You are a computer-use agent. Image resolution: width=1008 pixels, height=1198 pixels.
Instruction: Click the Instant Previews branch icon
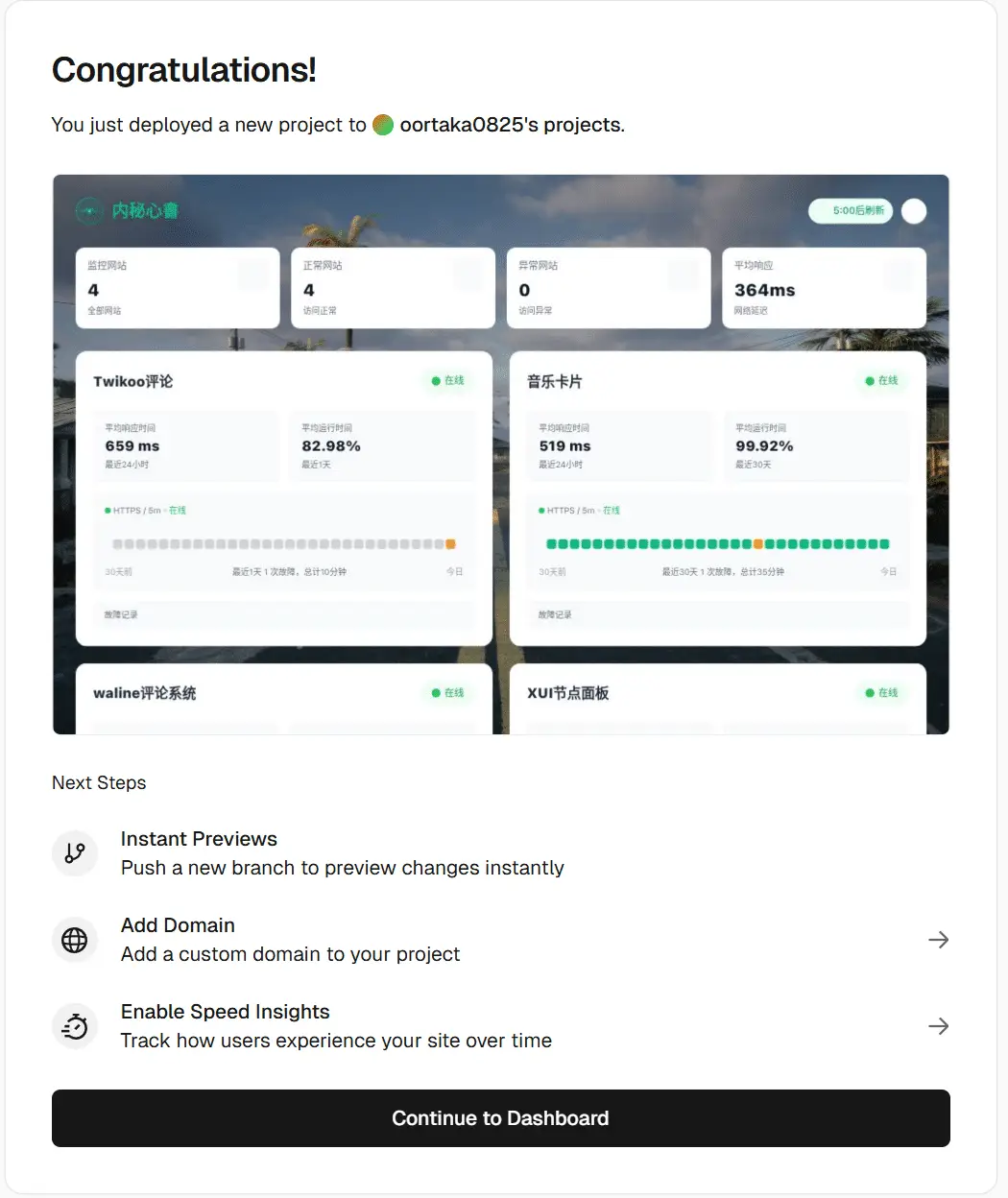[75, 853]
